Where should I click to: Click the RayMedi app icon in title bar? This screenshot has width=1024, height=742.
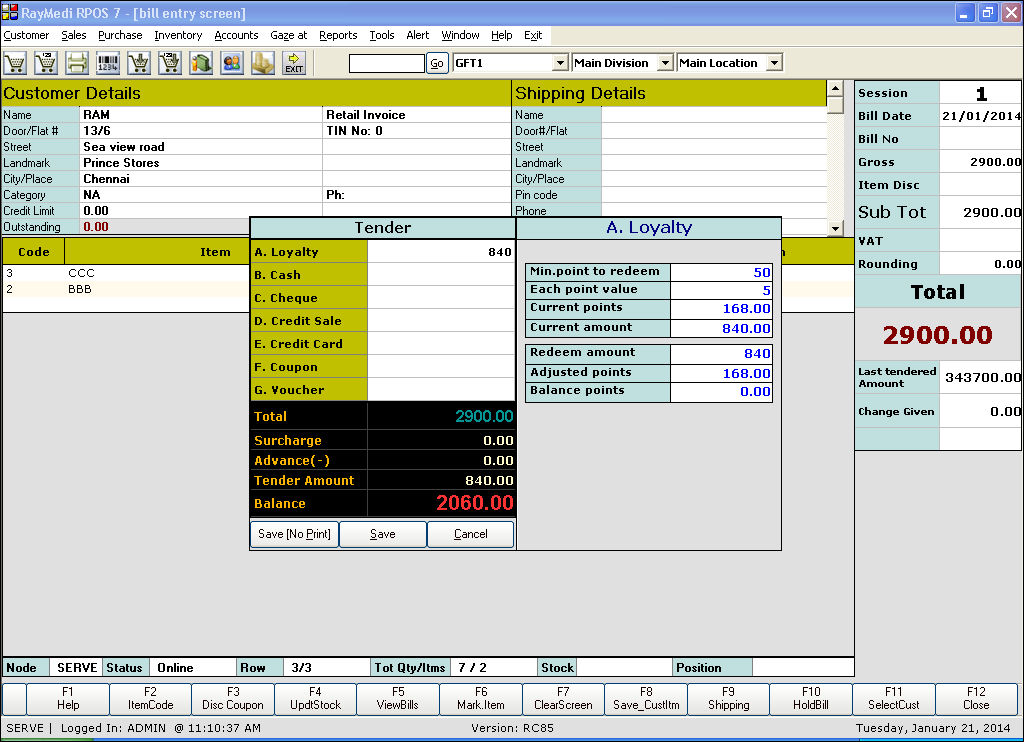coord(10,13)
